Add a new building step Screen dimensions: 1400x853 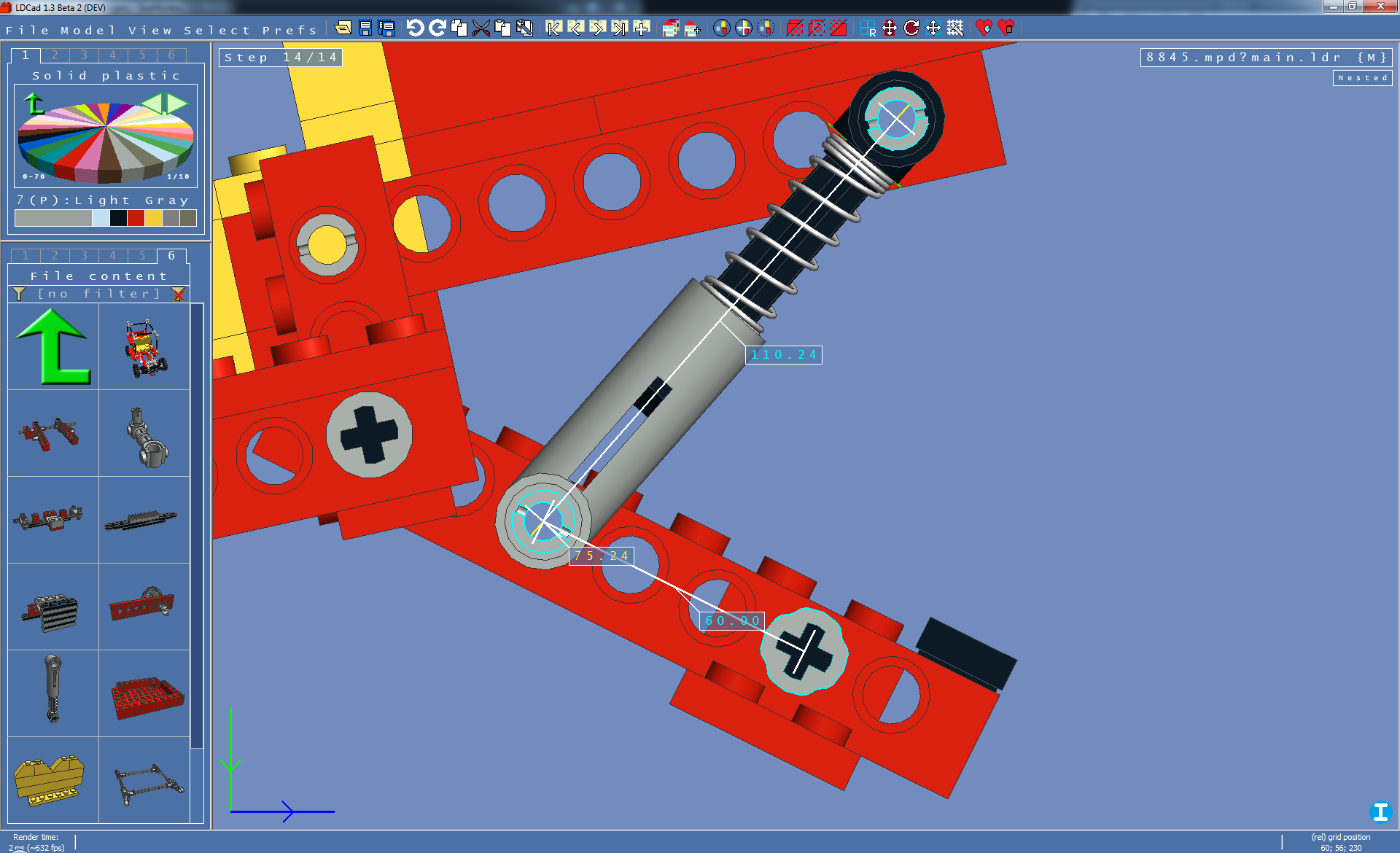[x=642, y=28]
